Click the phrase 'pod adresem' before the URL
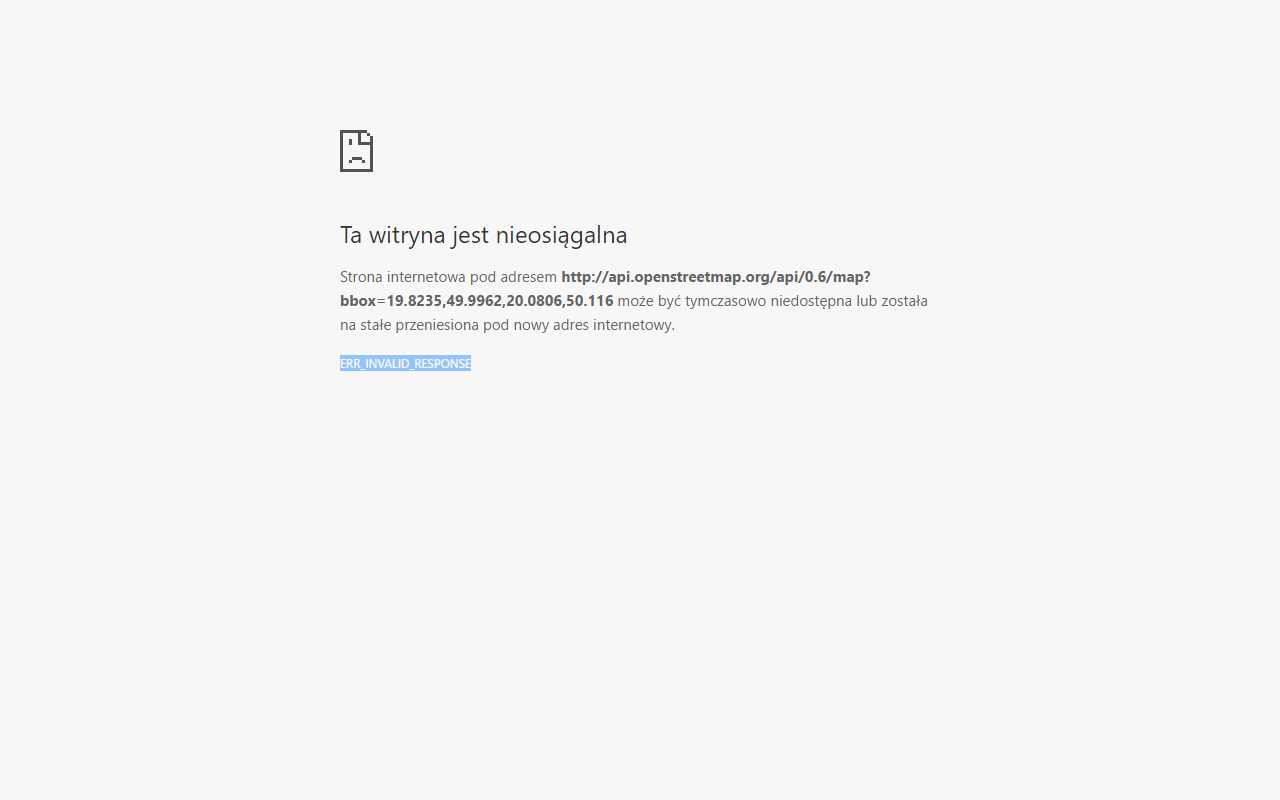Viewport: 1280px width, 800px height. 513,277
